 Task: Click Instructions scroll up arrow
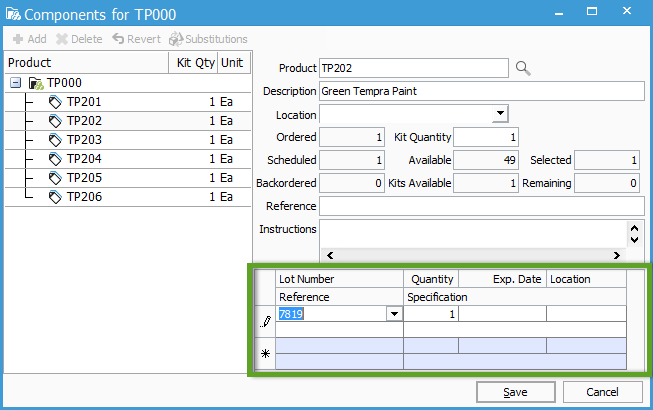point(634,228)
